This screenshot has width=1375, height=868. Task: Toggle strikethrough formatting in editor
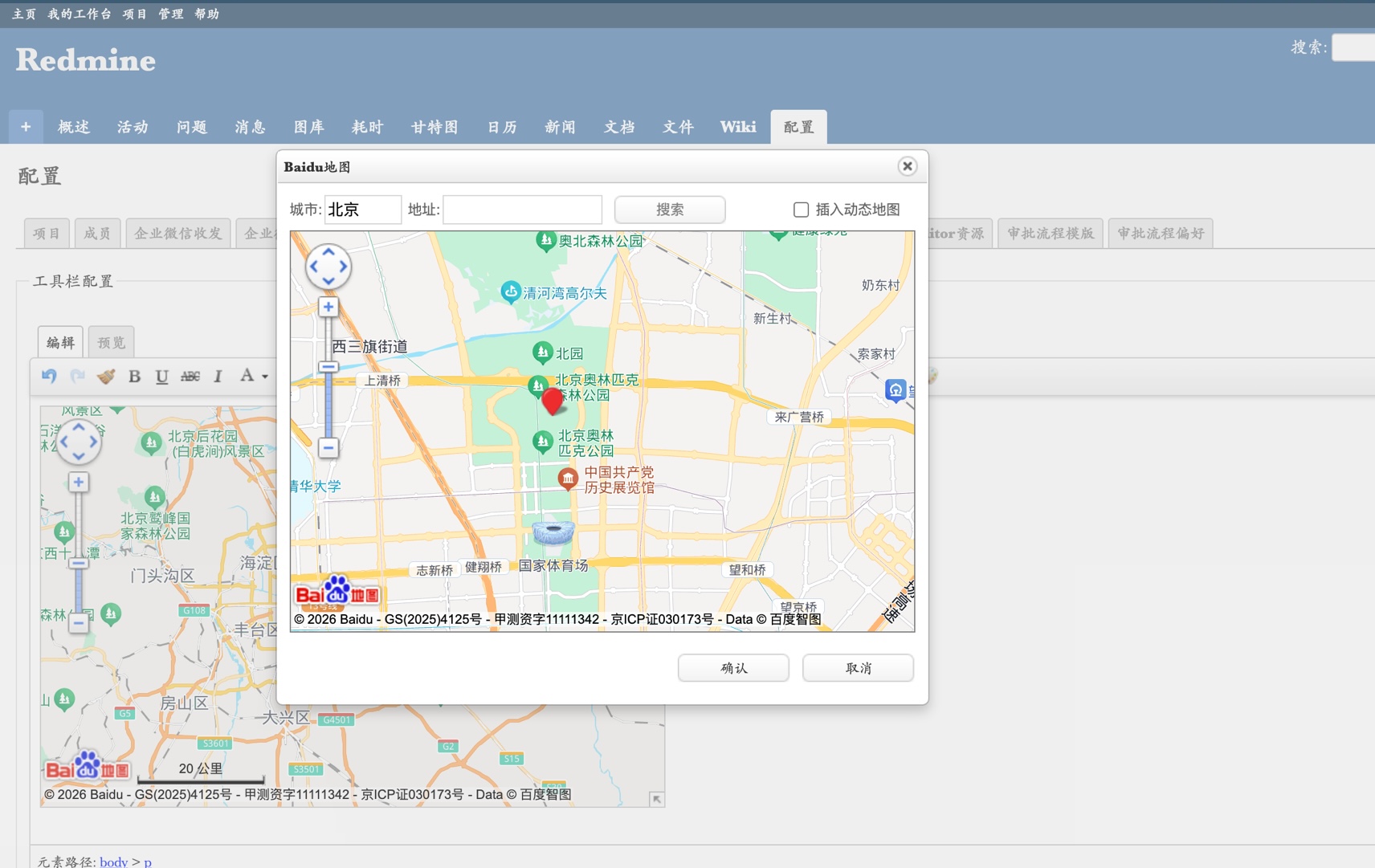pyautogui.click(x=190, y=376)
